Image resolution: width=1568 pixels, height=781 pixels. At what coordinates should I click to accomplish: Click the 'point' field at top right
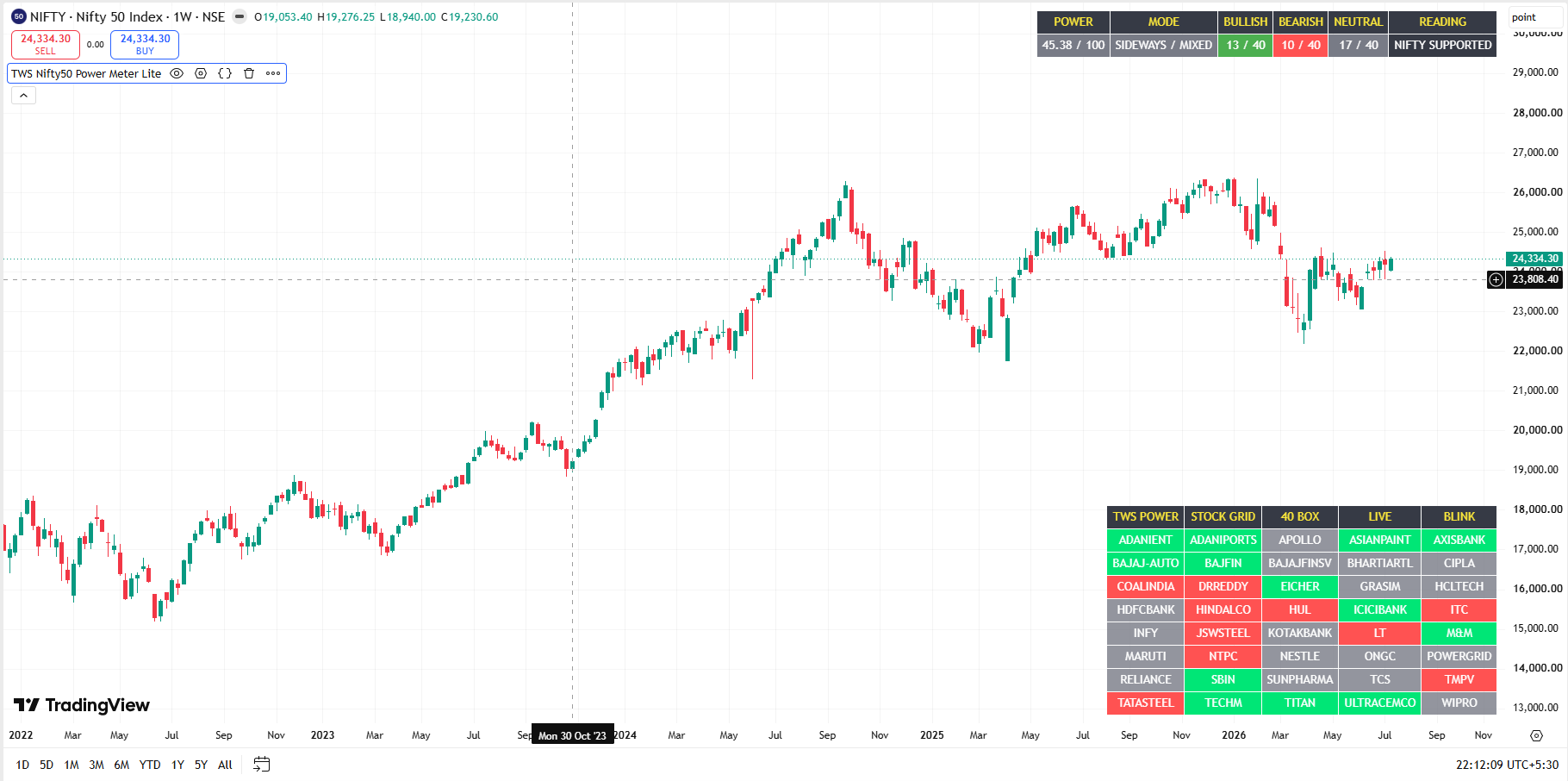[1534, 17]
